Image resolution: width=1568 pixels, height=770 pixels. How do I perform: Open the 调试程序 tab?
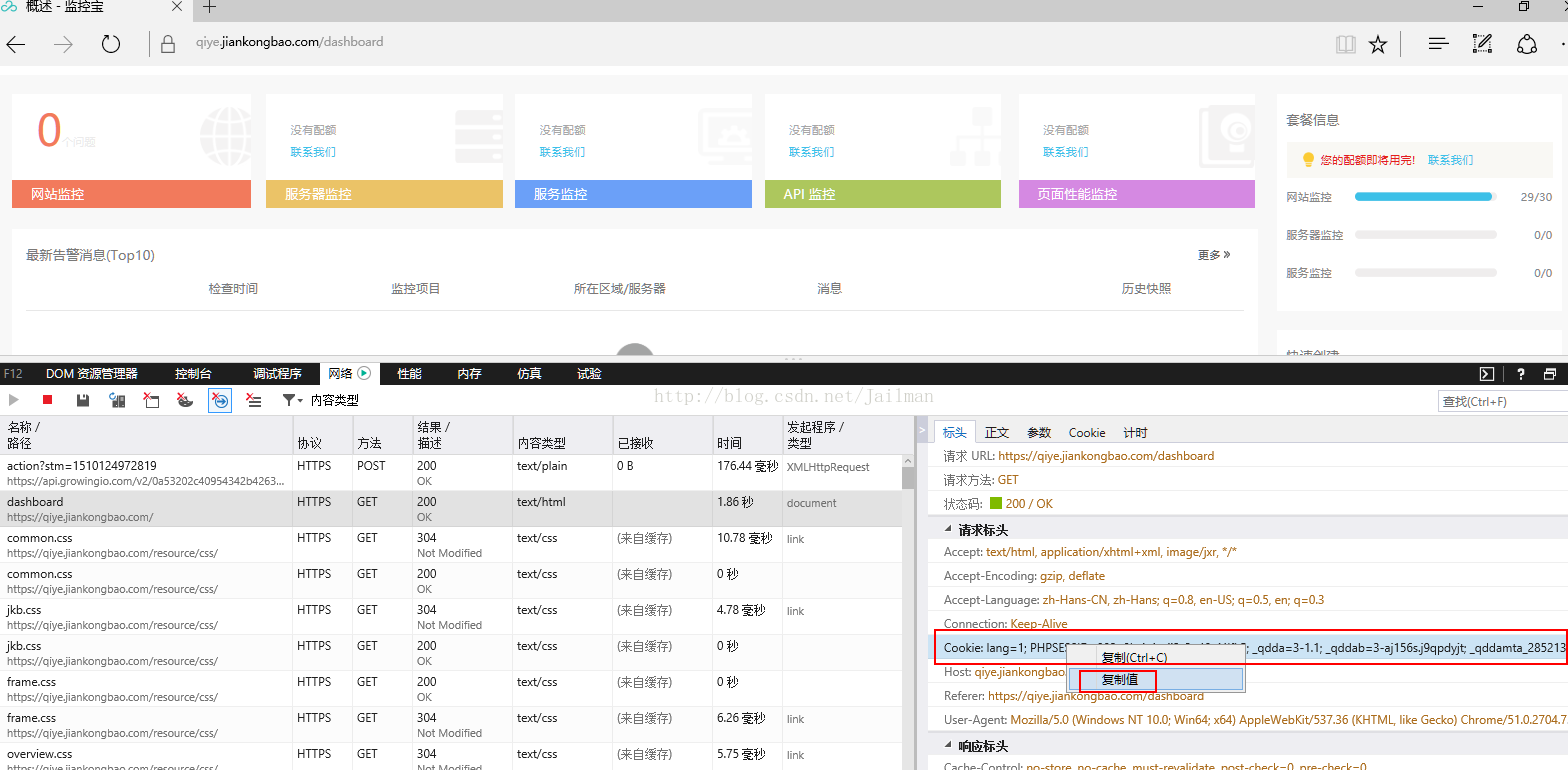point(277,374)
